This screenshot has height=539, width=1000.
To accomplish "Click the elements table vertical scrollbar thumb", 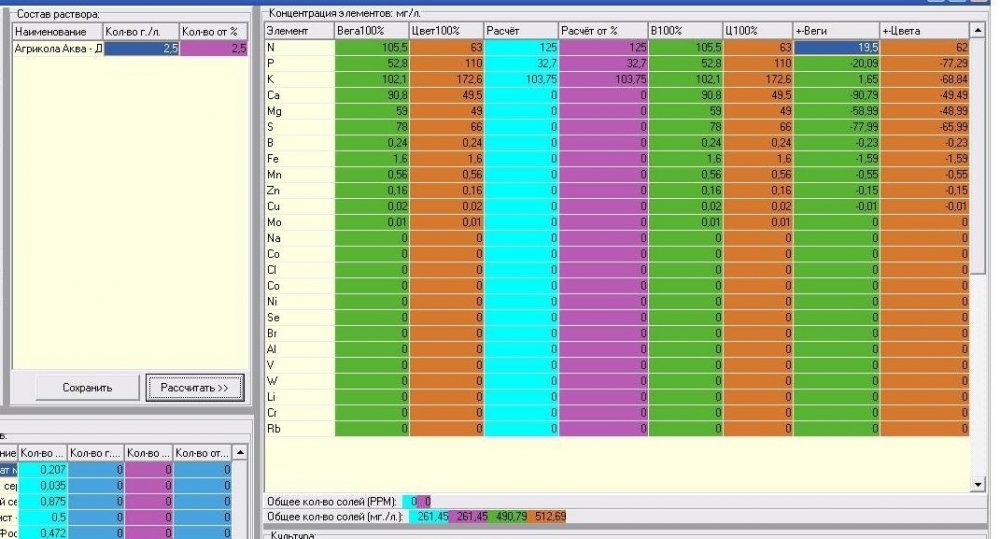I will pyautogui.click(x=978, y=156).
